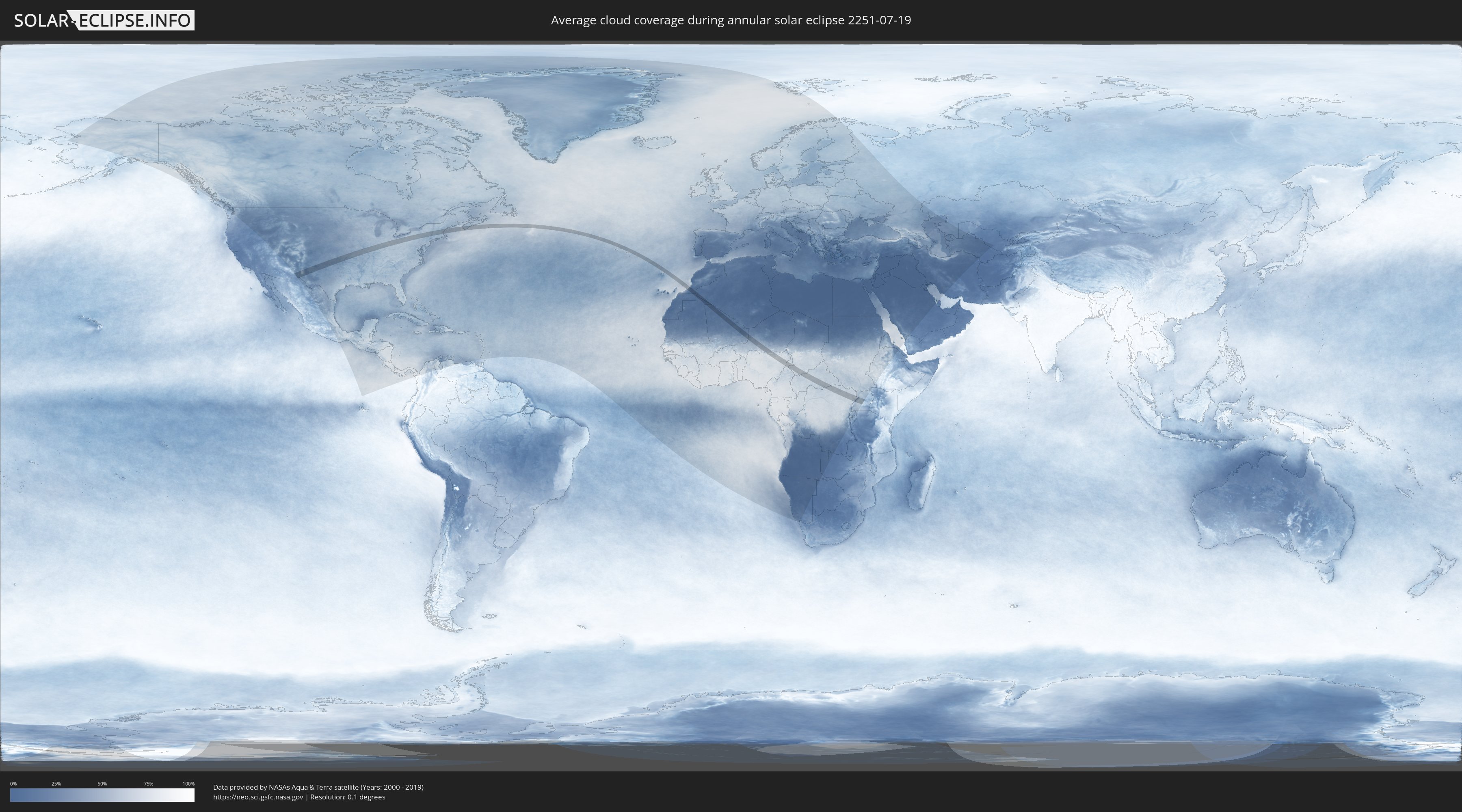Click 'Data provided by NASAs Aqua & Terra satellite' text

click(286, 787)
